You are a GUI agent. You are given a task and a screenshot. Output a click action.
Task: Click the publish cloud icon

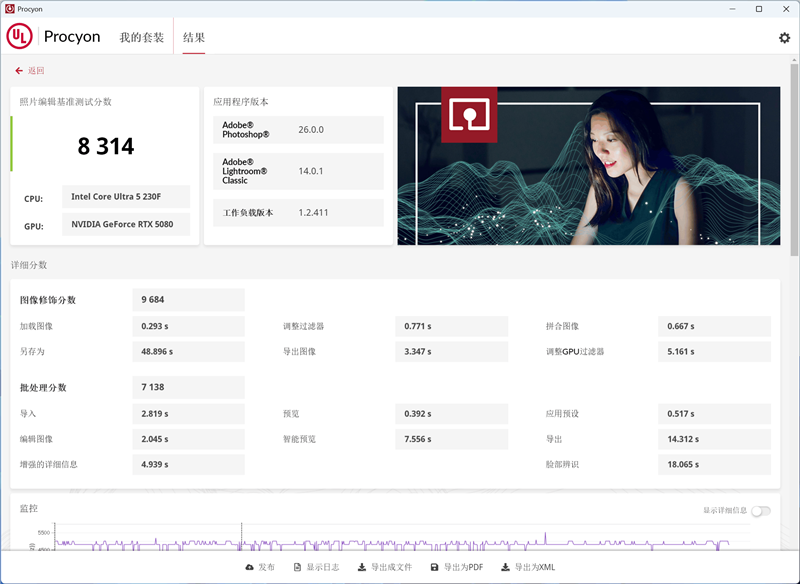(x=248, y=566)
